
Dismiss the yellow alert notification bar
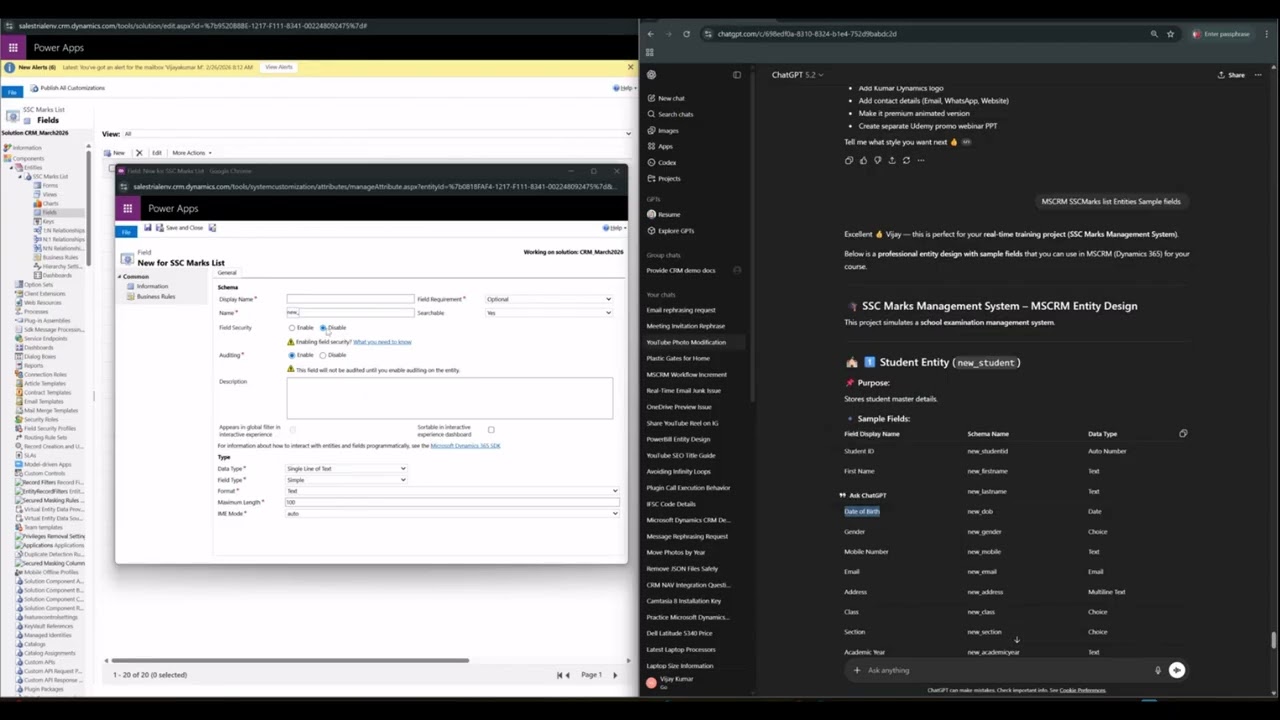coord(630,67)
